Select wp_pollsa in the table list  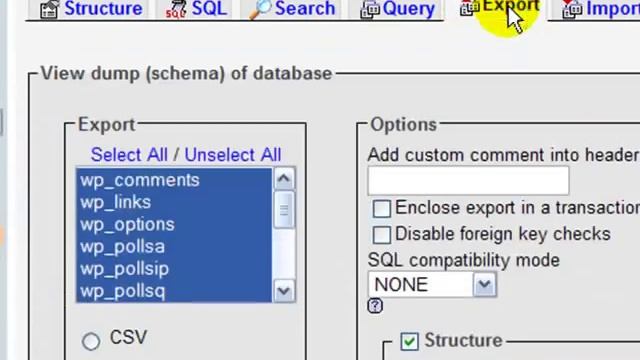tap(174, 247)
